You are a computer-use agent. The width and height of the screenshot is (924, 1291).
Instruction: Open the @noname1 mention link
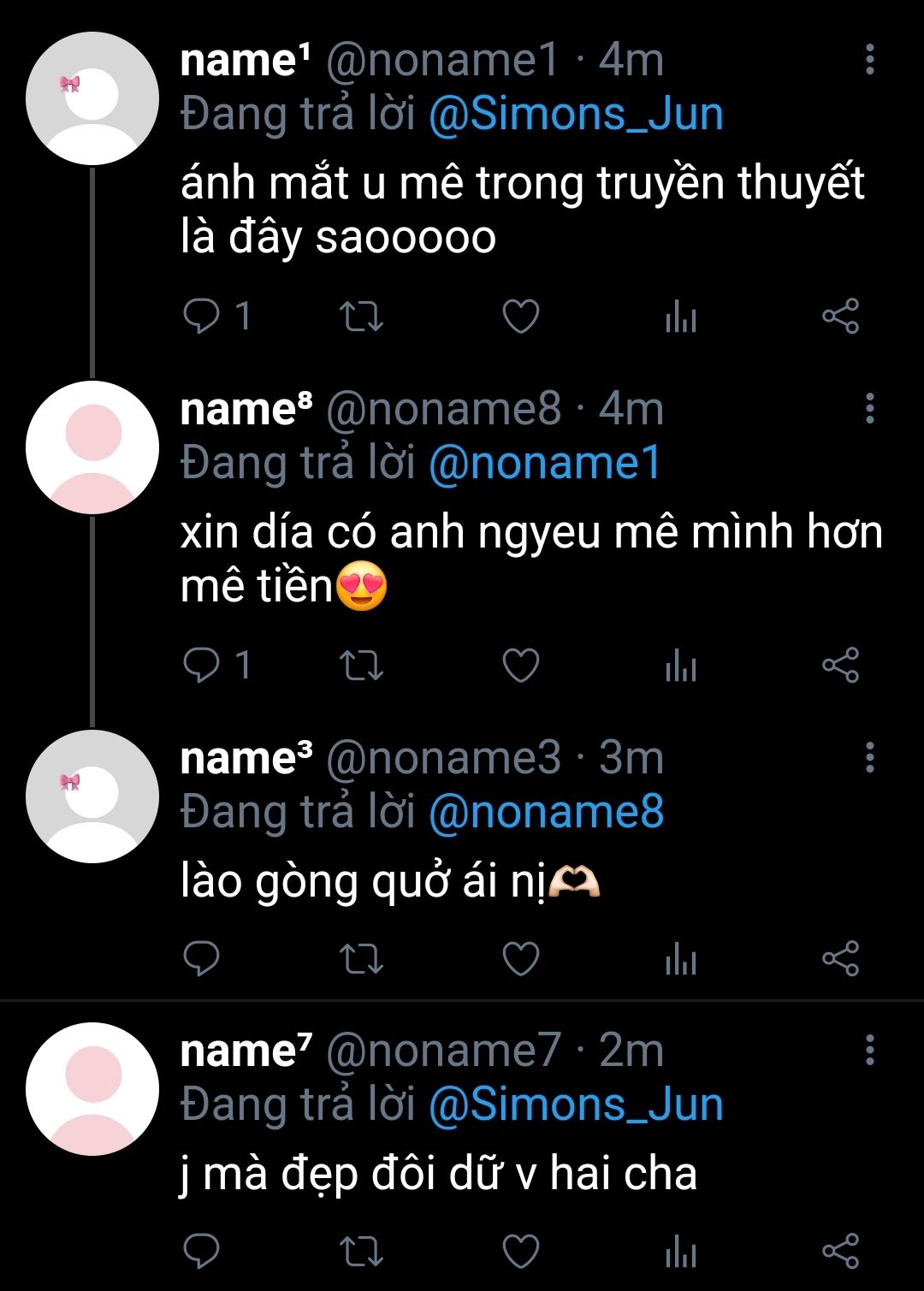click(544, 464)
